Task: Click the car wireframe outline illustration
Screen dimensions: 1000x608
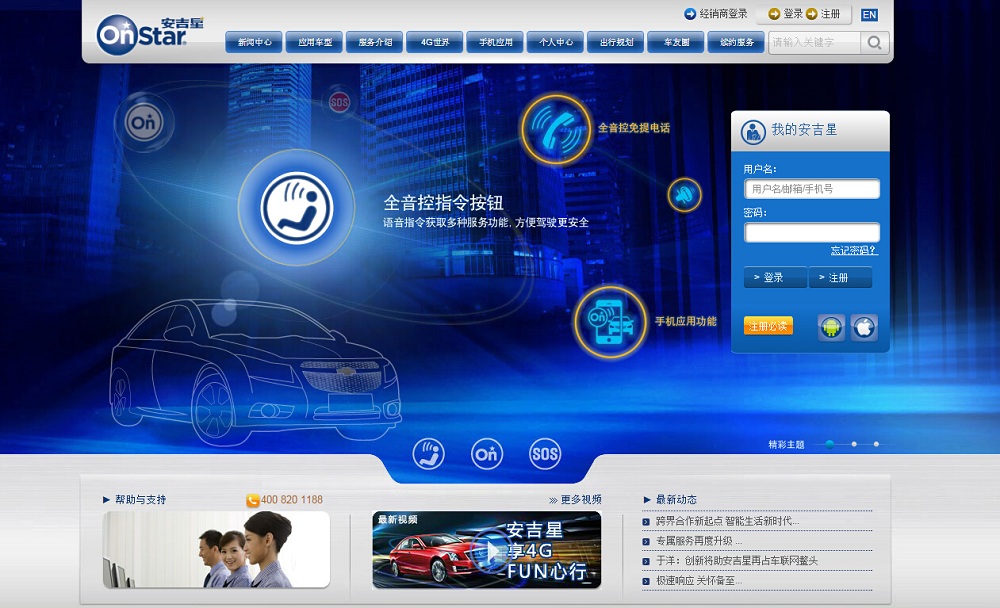Action: pos(255,371)
